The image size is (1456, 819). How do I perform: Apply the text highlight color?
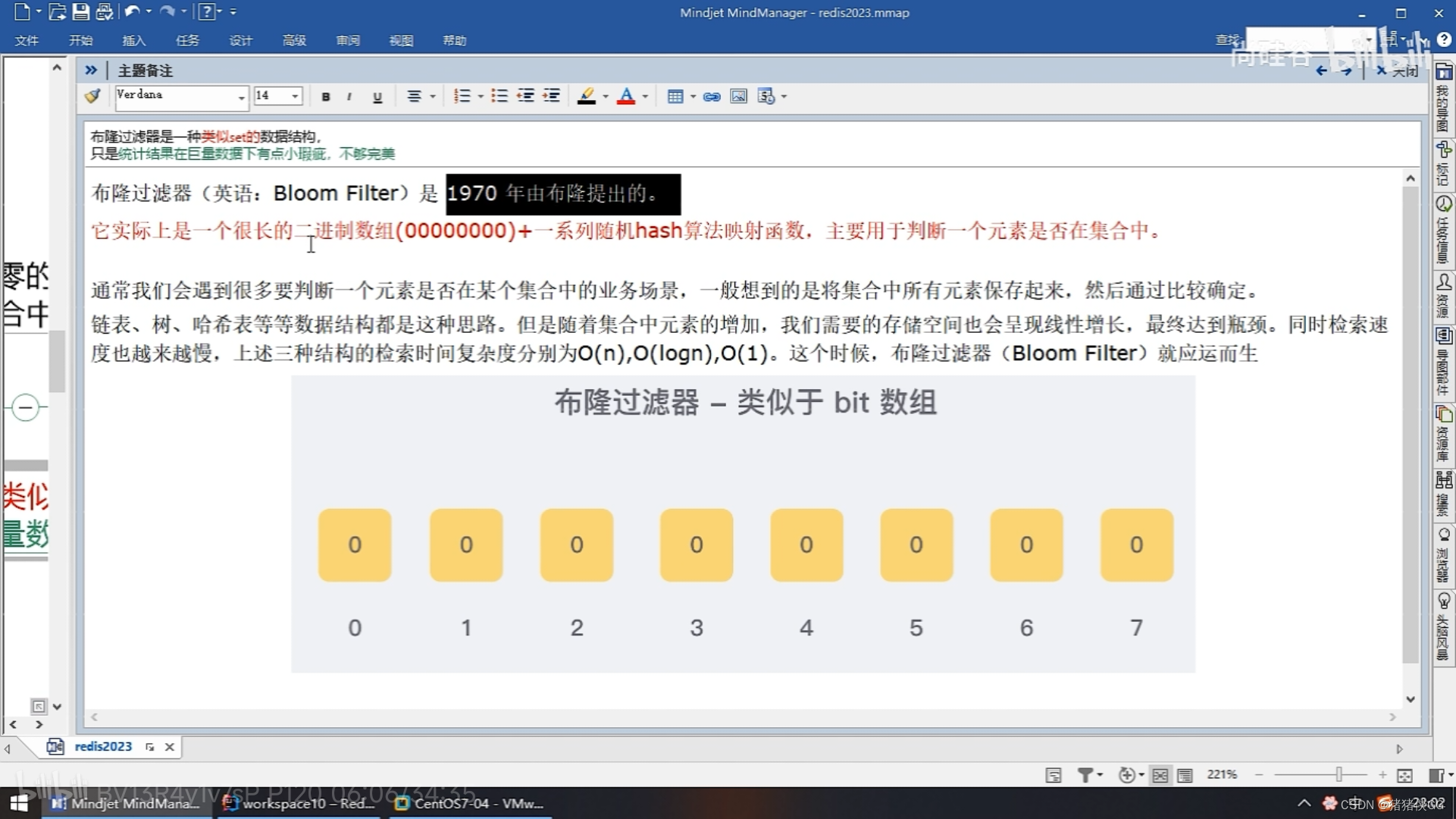coord(587,96)
